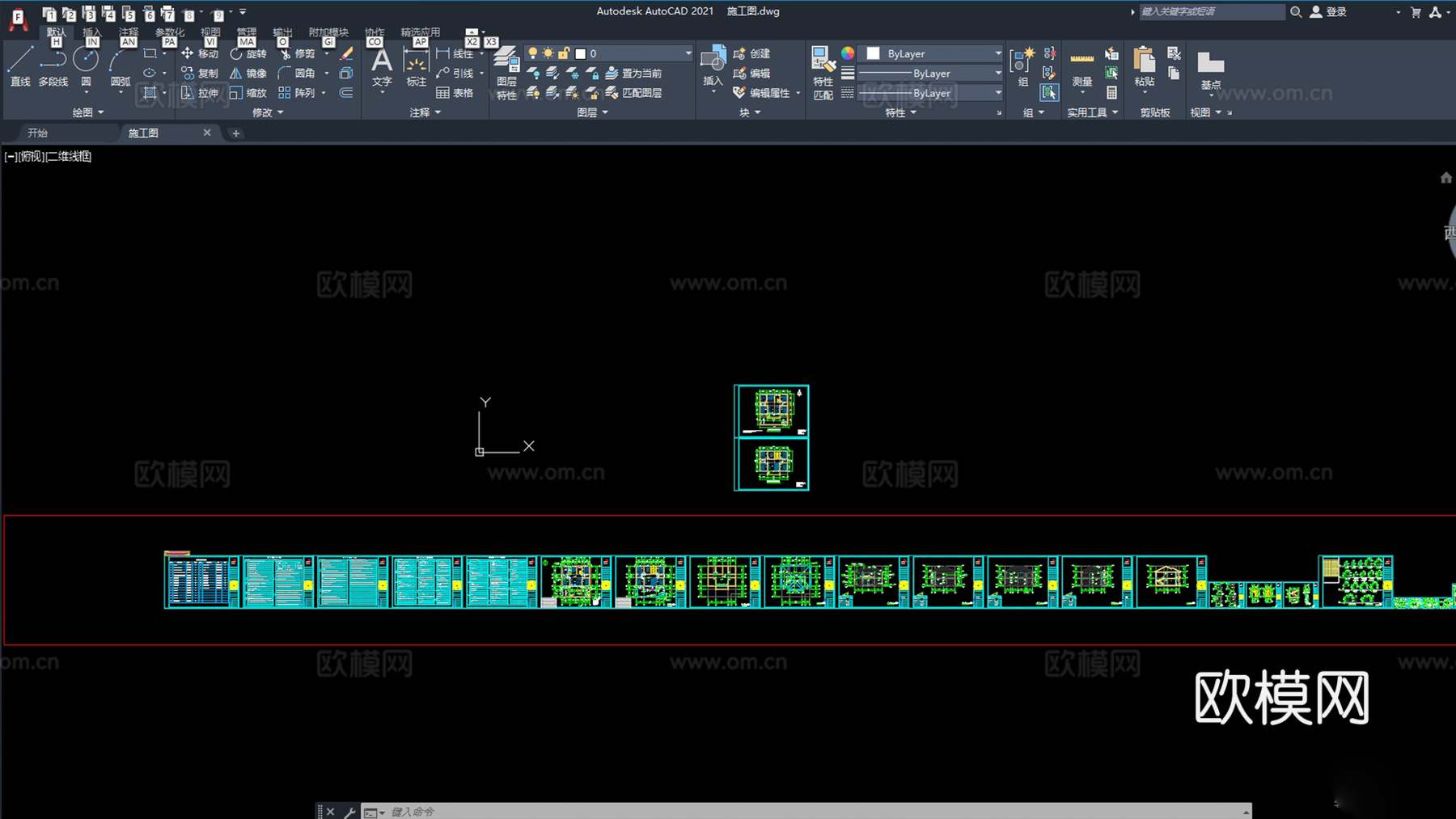Switch to the 施工图 file tab
Viewport: 1456px width, 819px height.
[144, 133]
